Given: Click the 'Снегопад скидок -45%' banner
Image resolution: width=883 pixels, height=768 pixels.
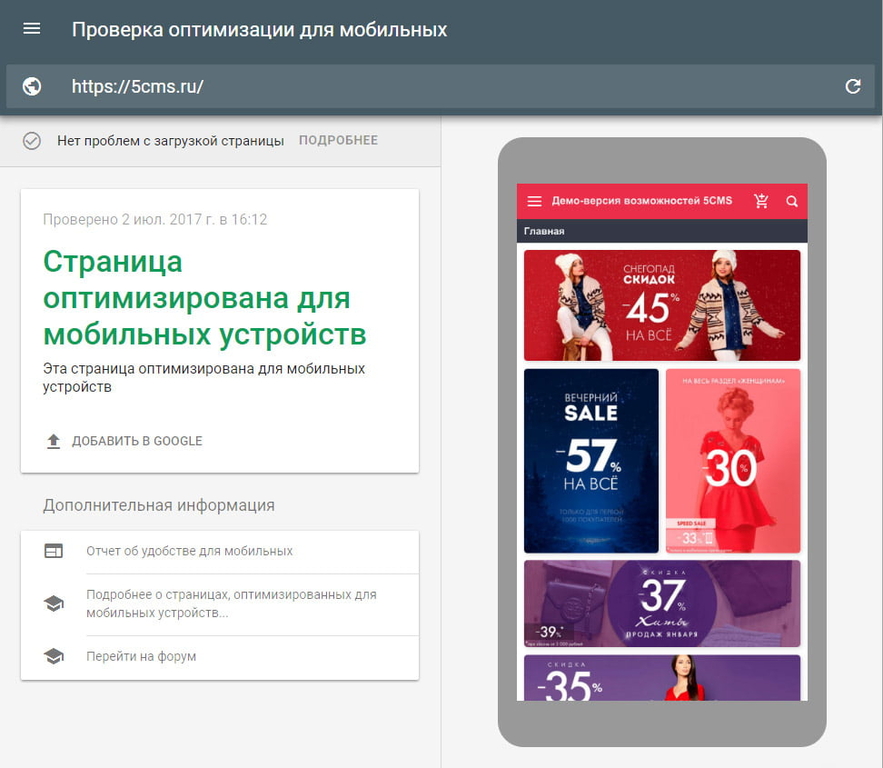Looking at the screenshot, I should coord(661,305).
